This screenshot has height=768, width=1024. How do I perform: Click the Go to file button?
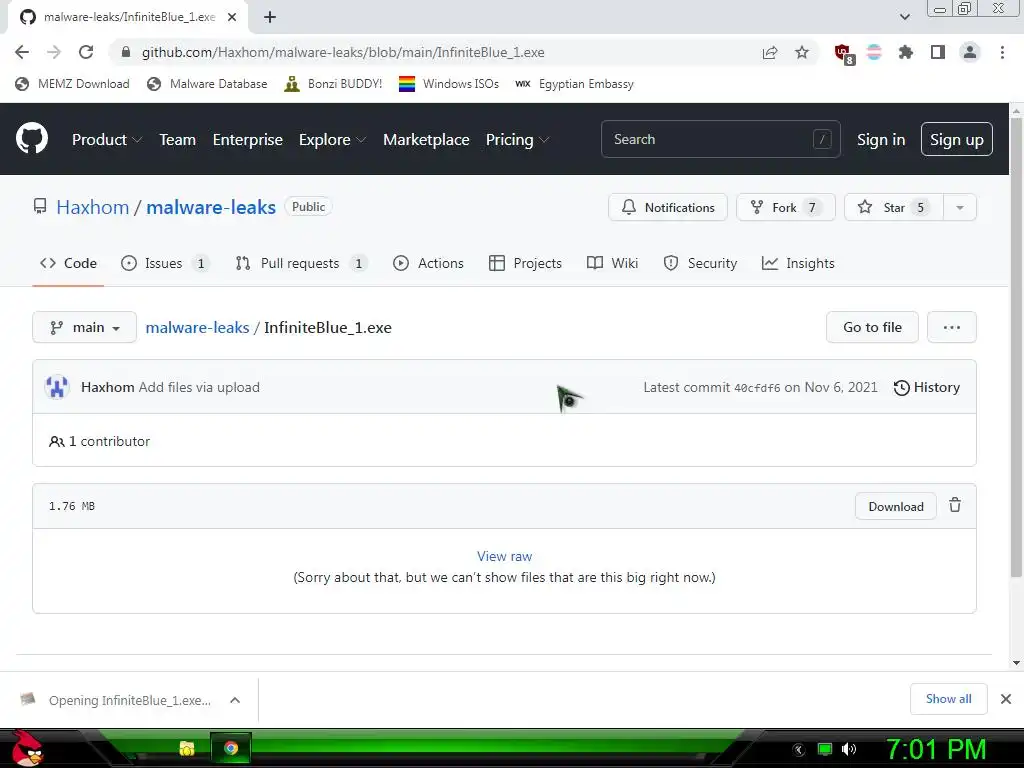(872, 327)
